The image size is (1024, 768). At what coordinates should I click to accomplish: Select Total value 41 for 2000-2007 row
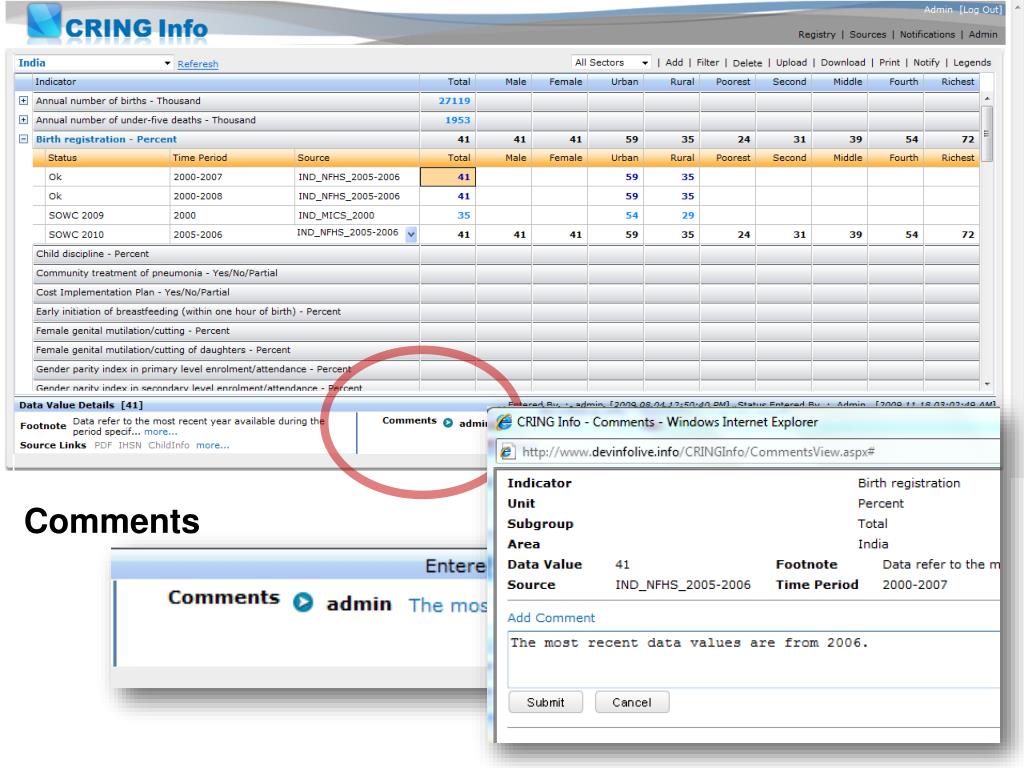(447, 177)
